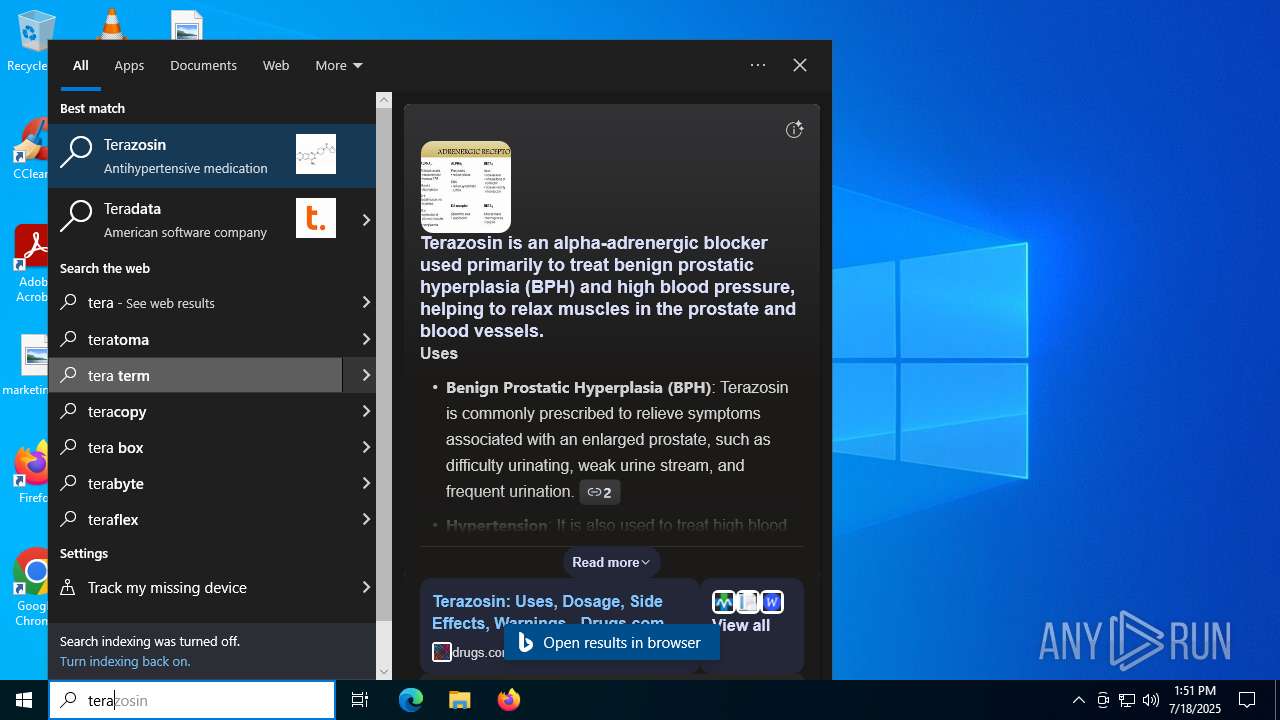This screenshot has height=720, width=1280.
Task: Click the network tray icon
Action: 1127,700
